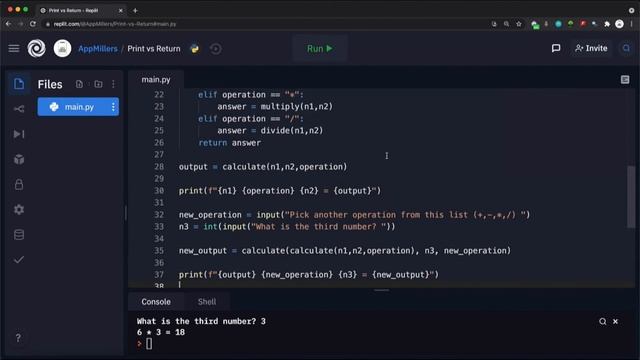The height and width of the screenshot is (360, 640).
Task: Reload the browser page
Action: 33,24
